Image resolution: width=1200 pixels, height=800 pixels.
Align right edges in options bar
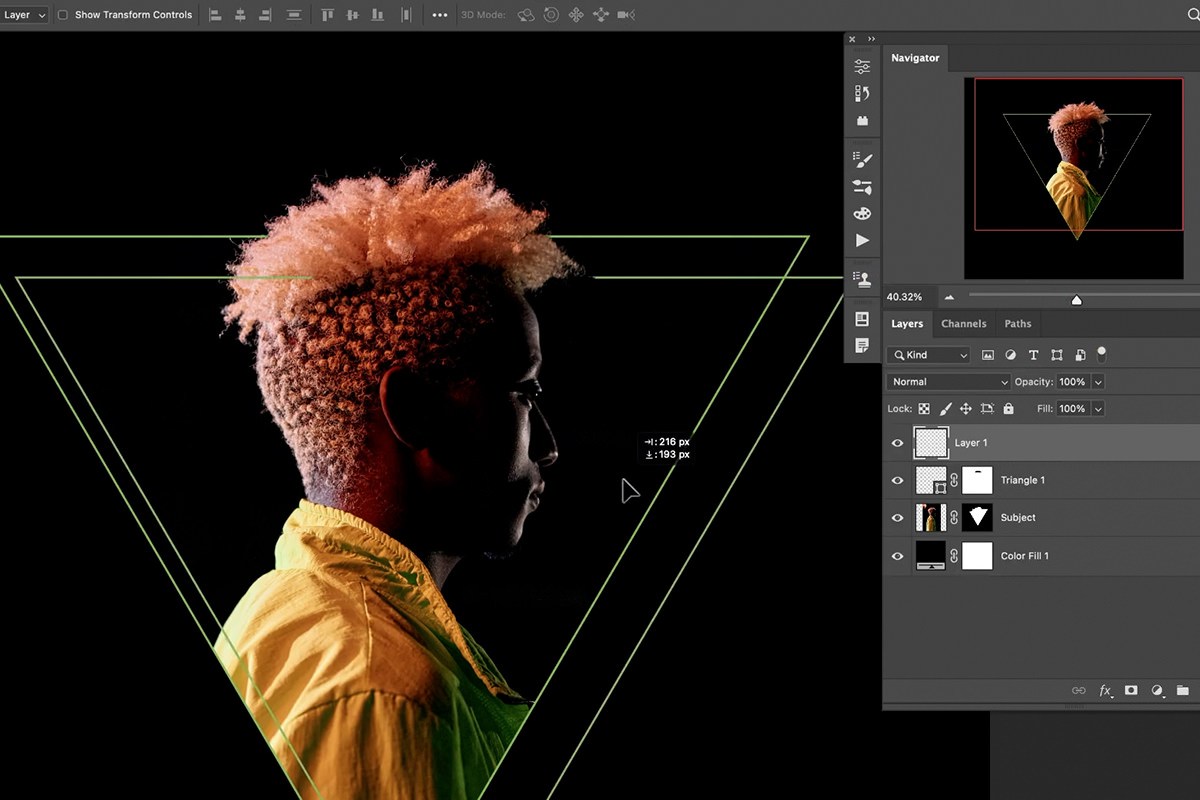[265, 15]
